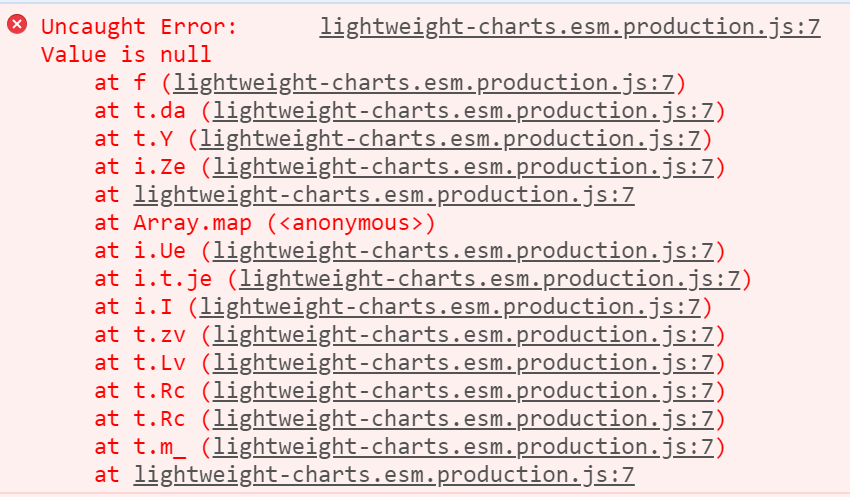Open source link in 'at i.Ue' frame
This screenshot has height=497, width=850.
click(x=463, y=251)
